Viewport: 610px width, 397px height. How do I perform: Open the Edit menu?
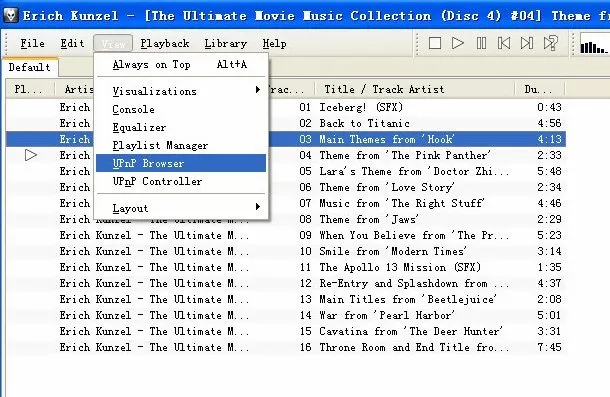pyautogui.click(x=72, y=43)
